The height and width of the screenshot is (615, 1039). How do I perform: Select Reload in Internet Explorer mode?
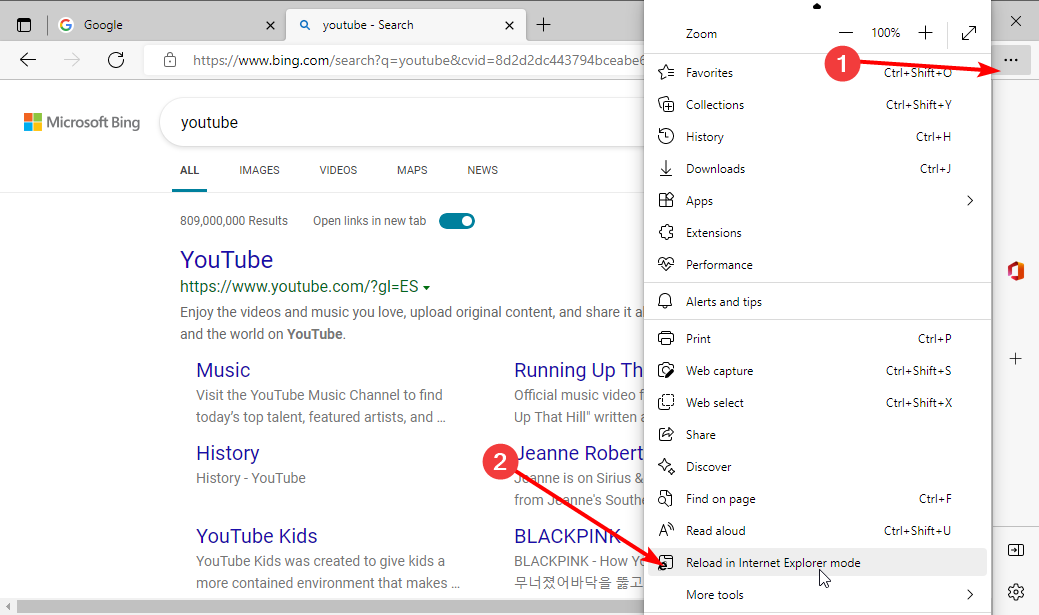818,562
